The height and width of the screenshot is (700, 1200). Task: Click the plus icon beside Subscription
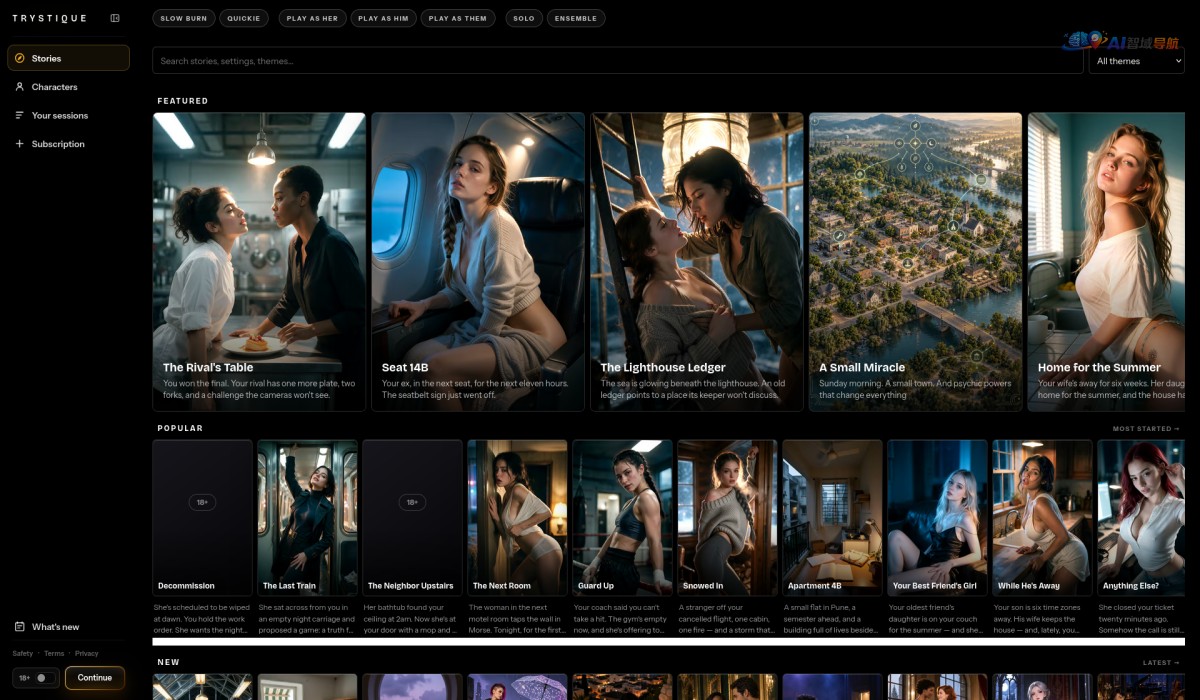20,144
